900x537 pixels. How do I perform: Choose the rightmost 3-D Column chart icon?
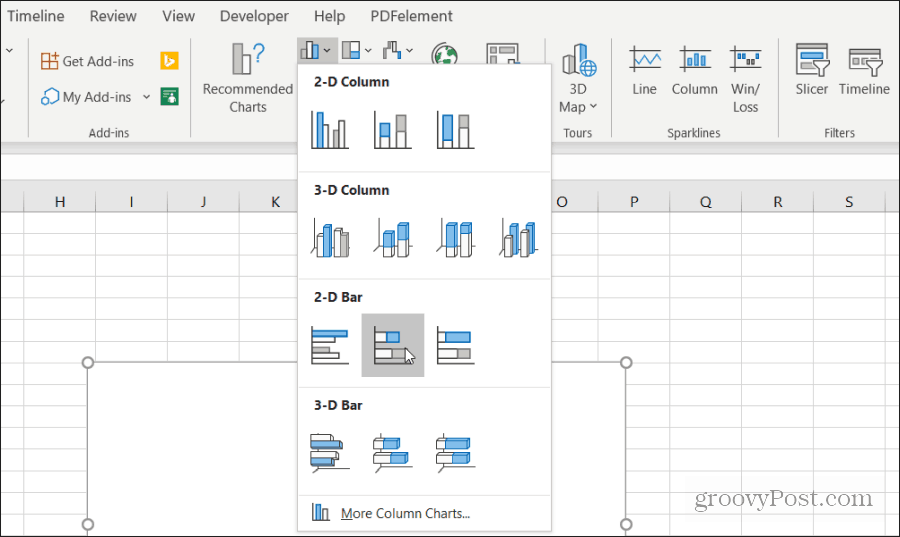click(x=518, y=238)
